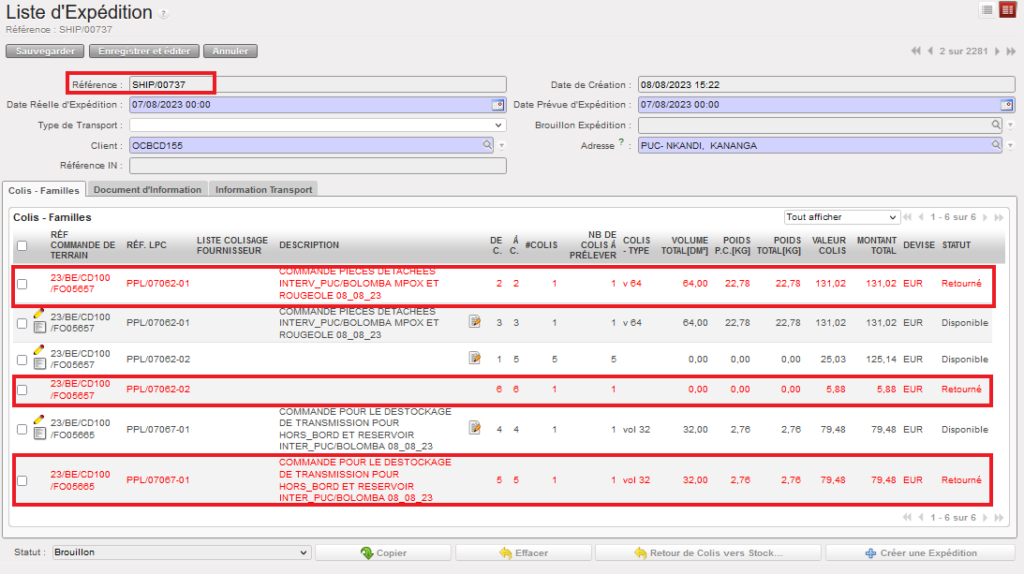Click search icon in Client field
The width and height of the screenshot is (1024, 574).
pos(488,145)
